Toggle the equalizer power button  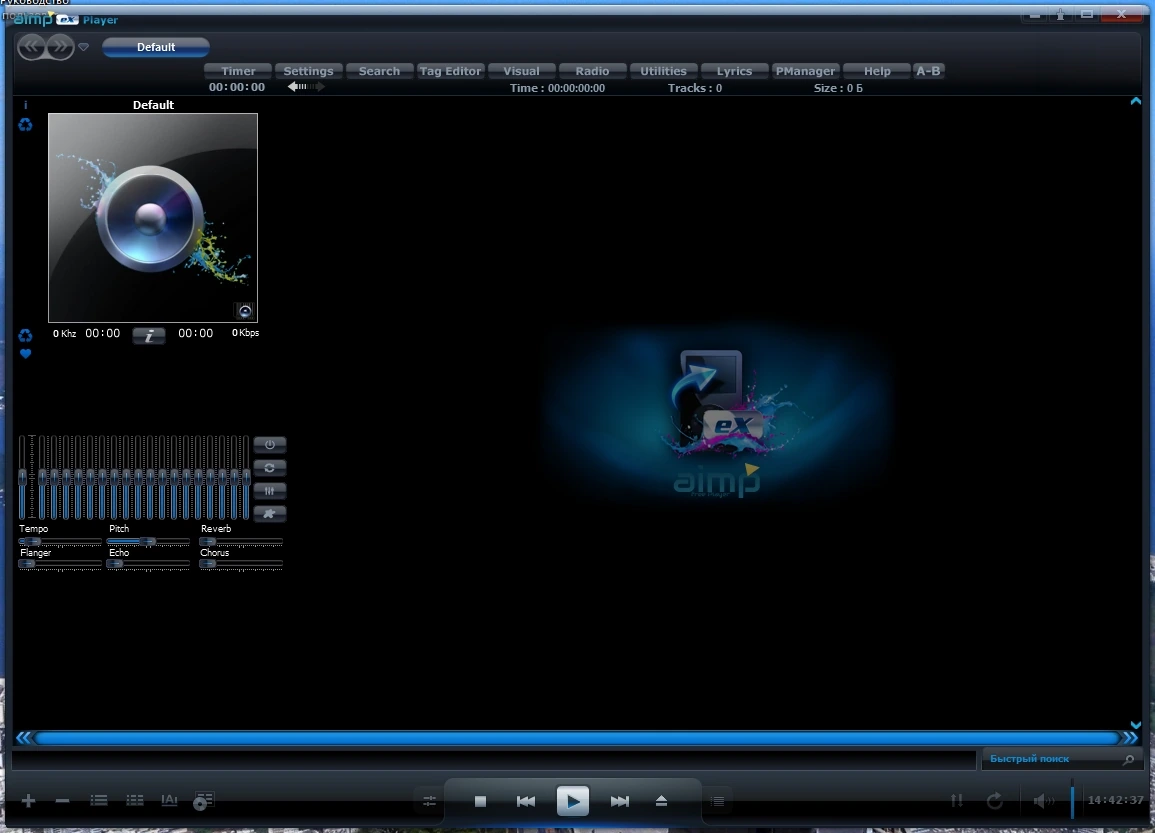coord(270,445)
